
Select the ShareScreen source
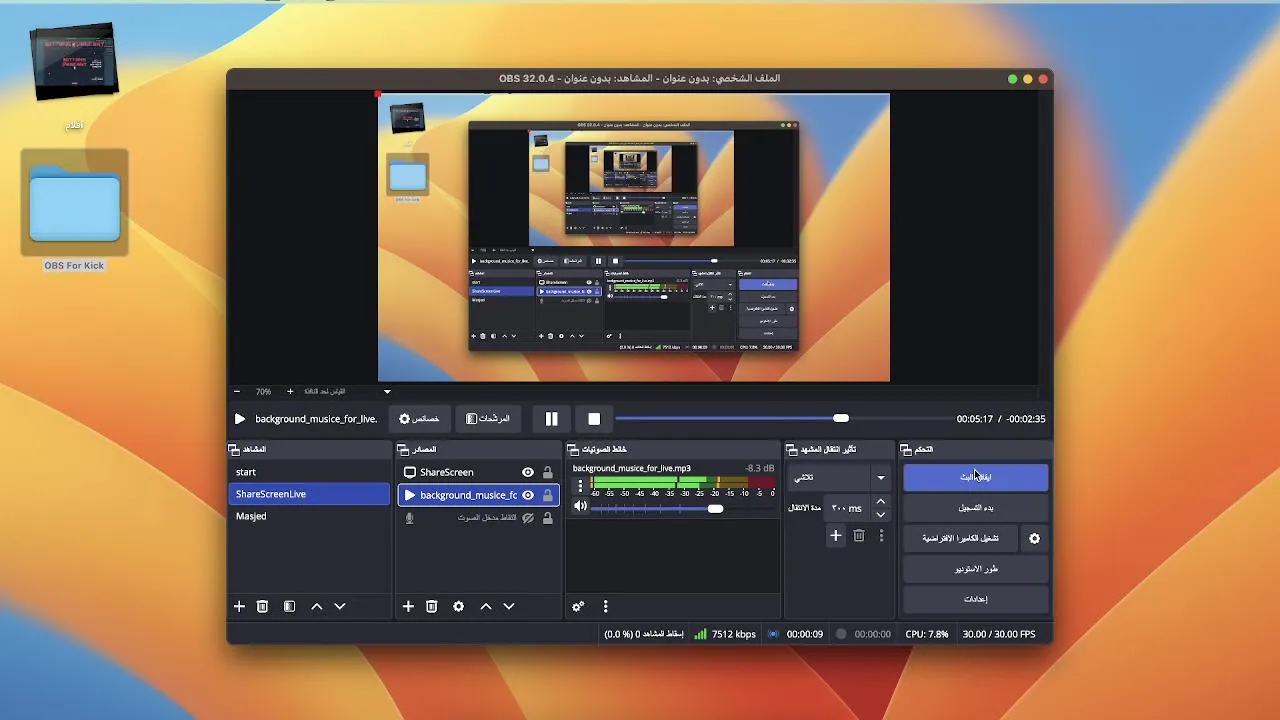pos(478,472)
